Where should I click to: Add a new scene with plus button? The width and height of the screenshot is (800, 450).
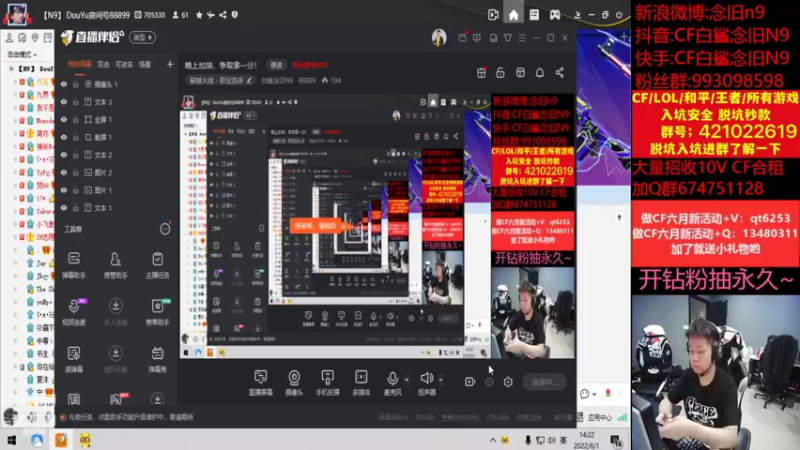169,64
